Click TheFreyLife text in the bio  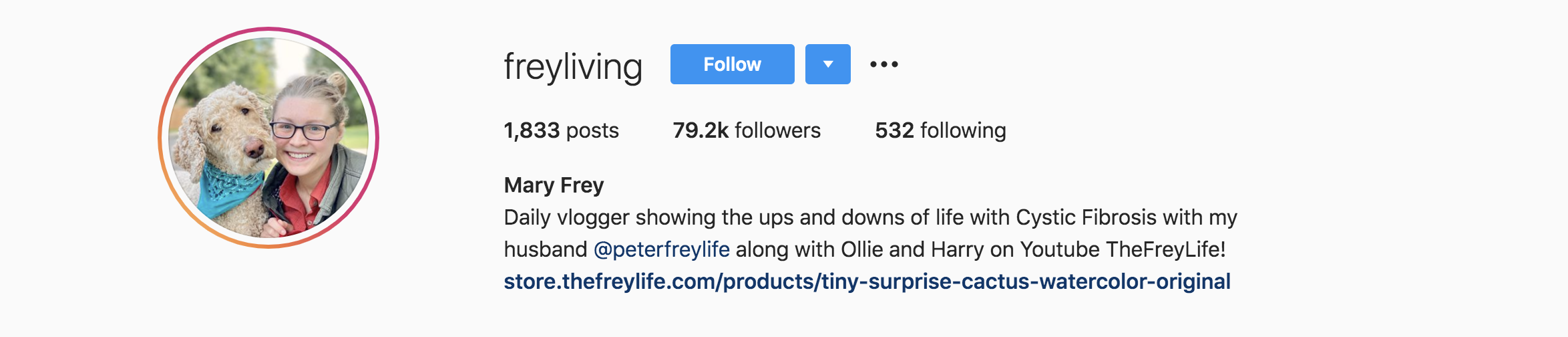pos(1165,249)
